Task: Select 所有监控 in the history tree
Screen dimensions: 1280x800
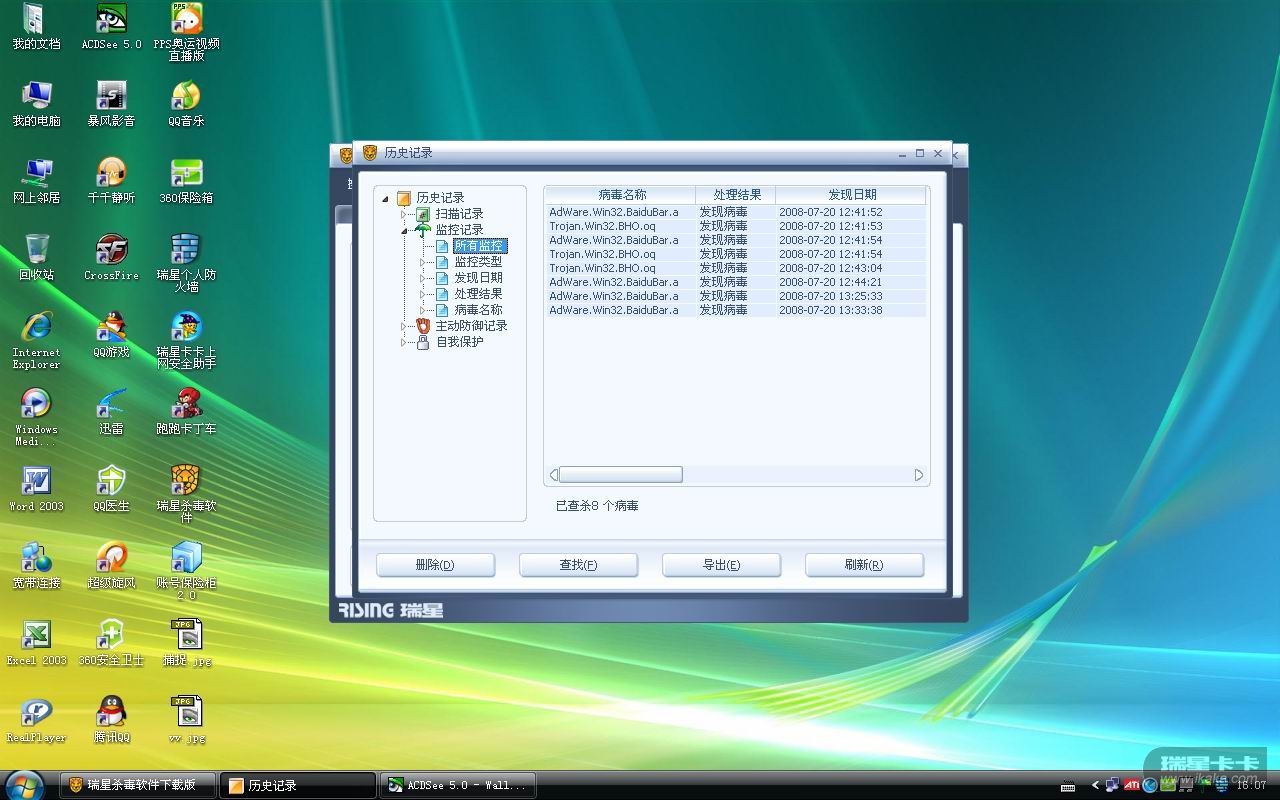Action: (480, 246)
